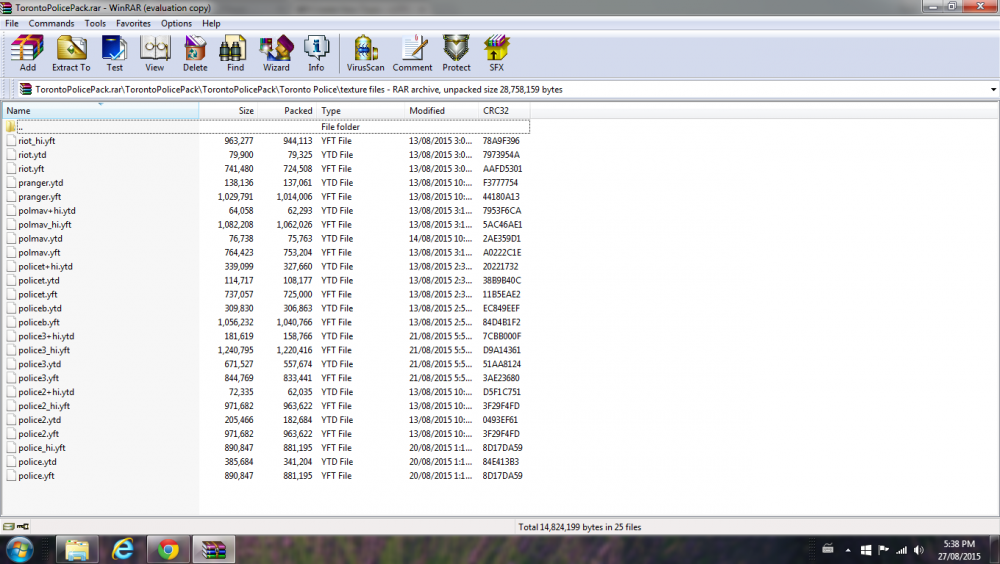Open the Favorites menu
The width and height of the screenshot is (1000, 564).
133,23
